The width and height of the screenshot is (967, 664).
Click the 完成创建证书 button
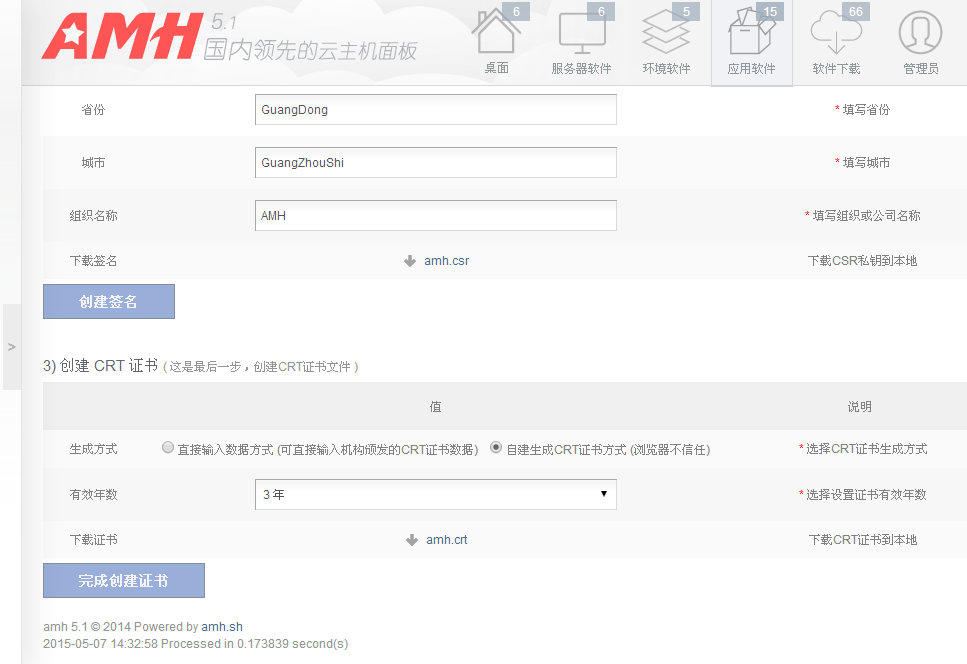124,580
